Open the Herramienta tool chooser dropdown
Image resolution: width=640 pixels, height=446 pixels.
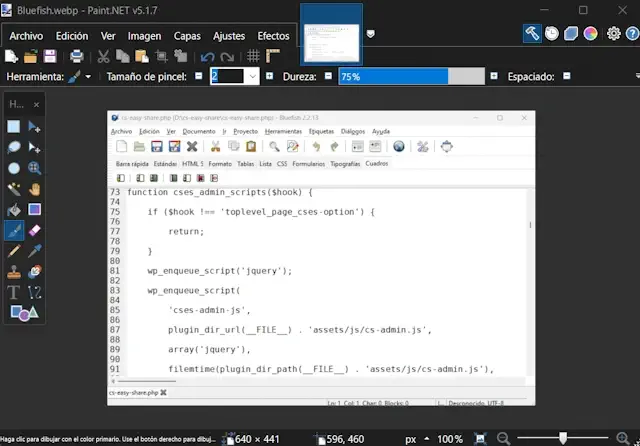[88, 77]
